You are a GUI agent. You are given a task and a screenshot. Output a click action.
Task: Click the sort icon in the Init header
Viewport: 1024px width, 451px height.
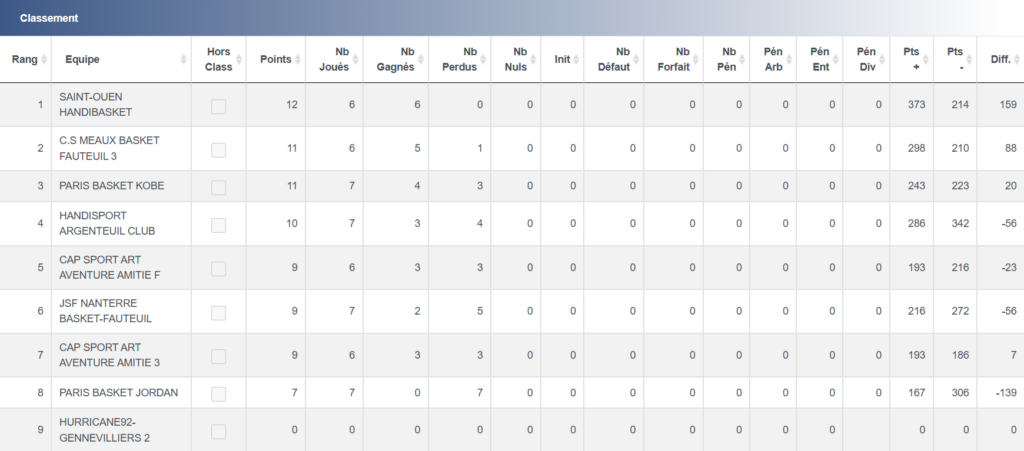click(x=576, y=60)
